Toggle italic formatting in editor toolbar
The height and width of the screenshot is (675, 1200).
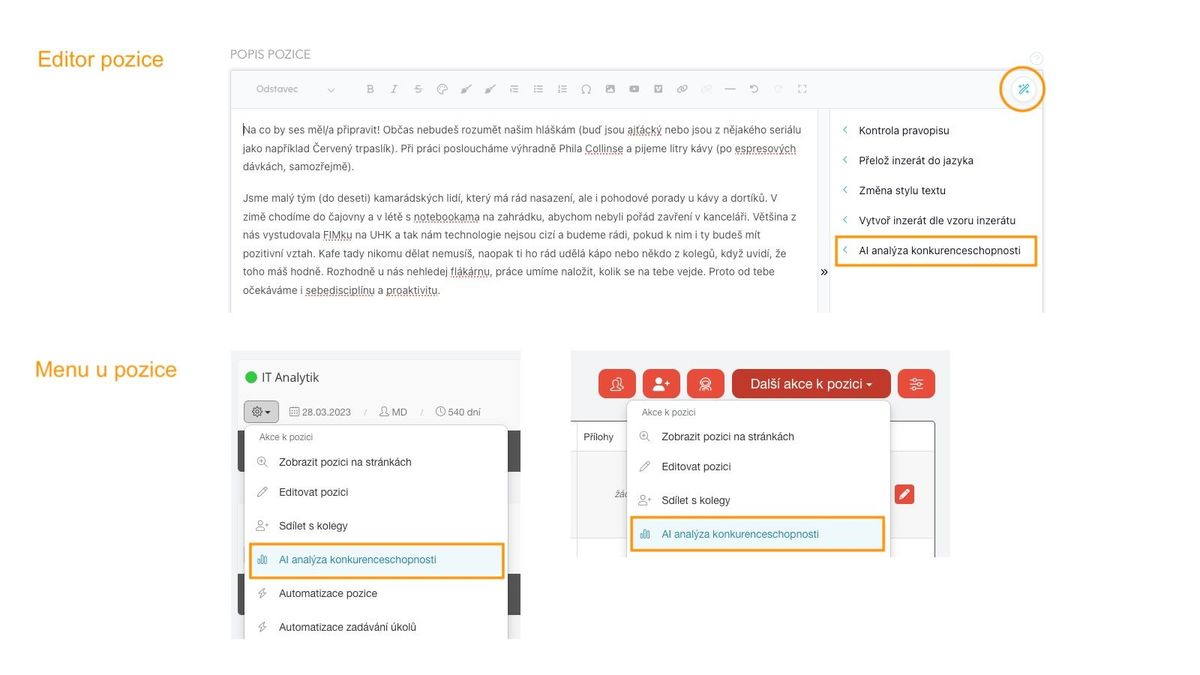point(394,89)
